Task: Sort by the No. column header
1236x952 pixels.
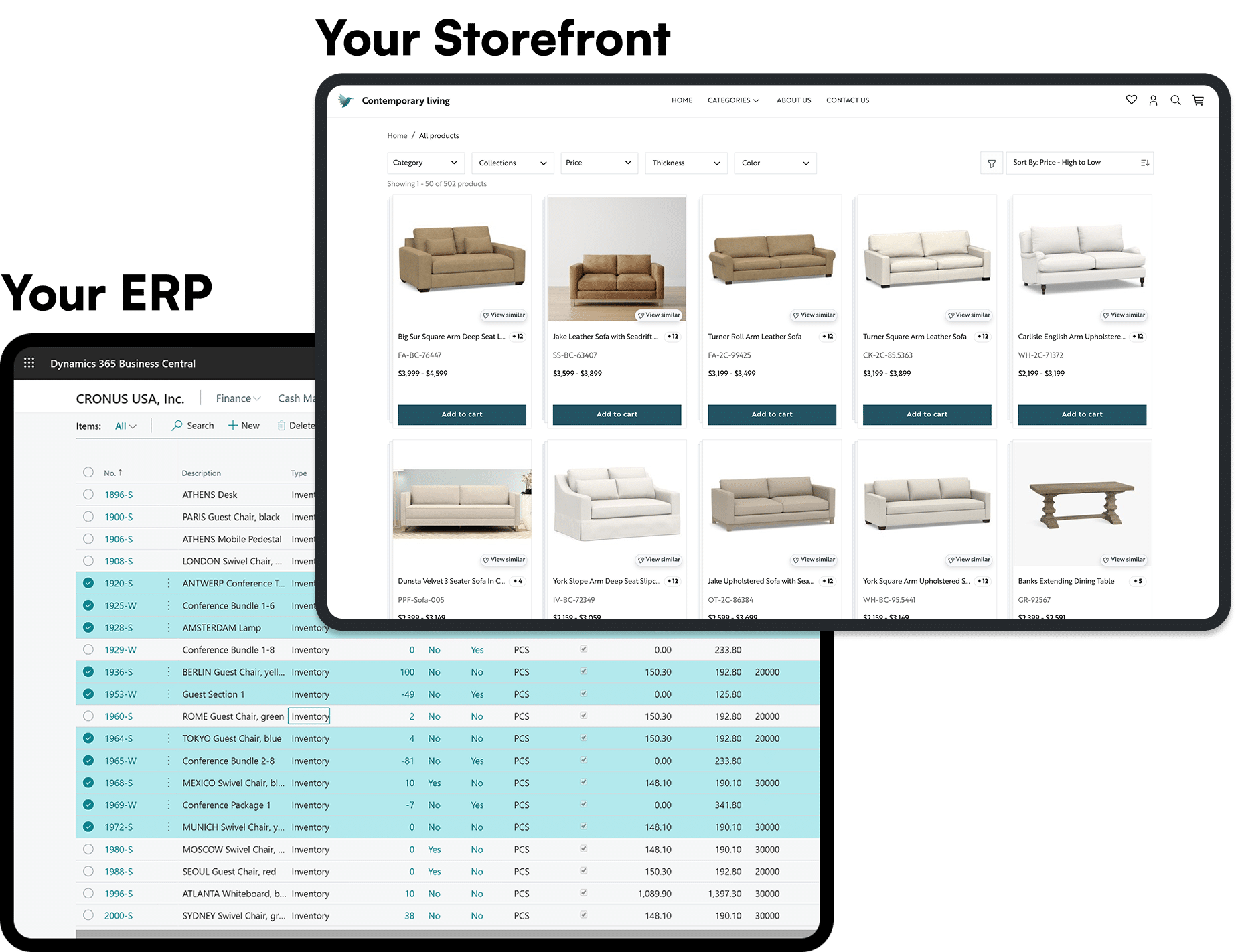Action: 112,473
